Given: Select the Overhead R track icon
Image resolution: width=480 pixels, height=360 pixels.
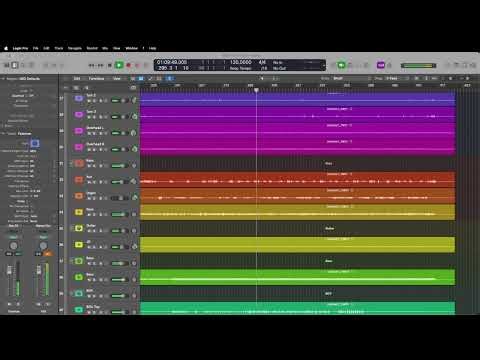Looking at the screenshot, I should pos(79,147).
